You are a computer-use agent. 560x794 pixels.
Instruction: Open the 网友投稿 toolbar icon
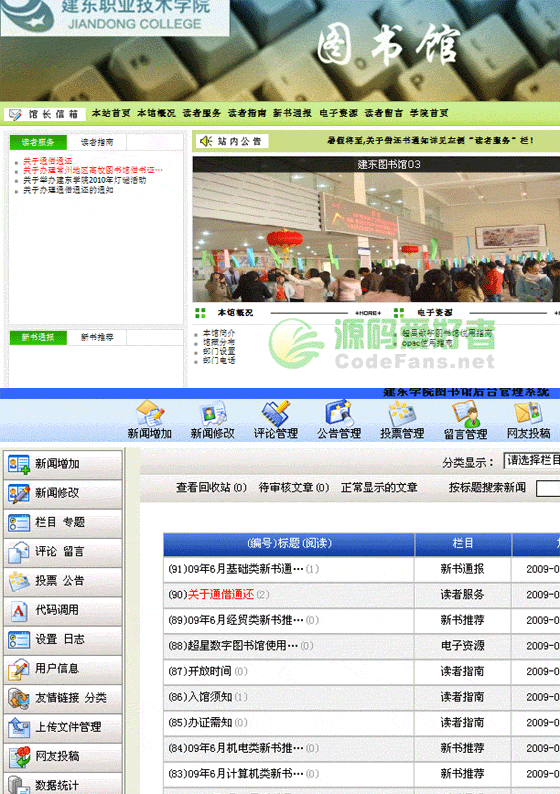[x=529, y=419]
